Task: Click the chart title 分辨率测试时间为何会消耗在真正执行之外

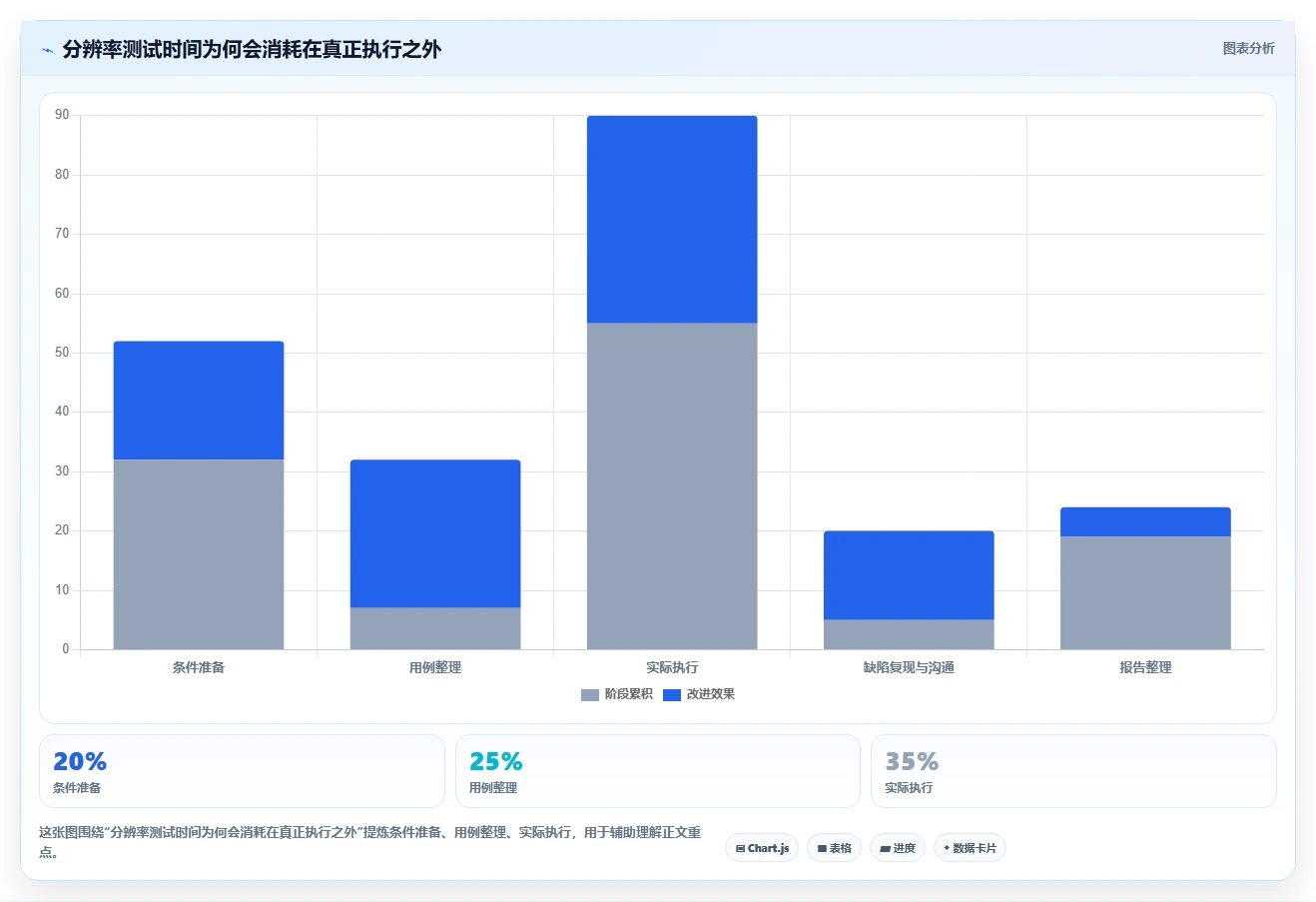Action: tap(252, 49)
